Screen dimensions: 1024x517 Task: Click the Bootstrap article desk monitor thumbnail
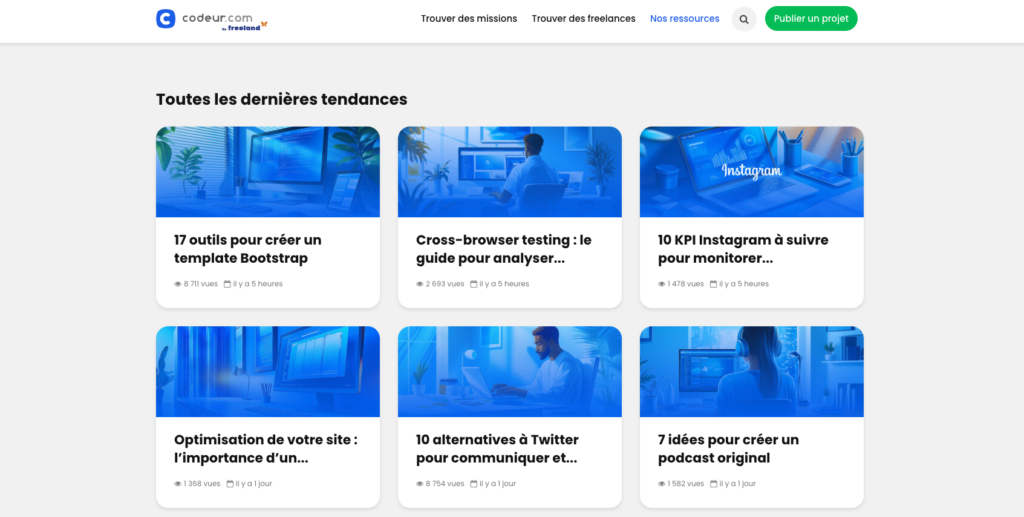click(x=267, y=171)
